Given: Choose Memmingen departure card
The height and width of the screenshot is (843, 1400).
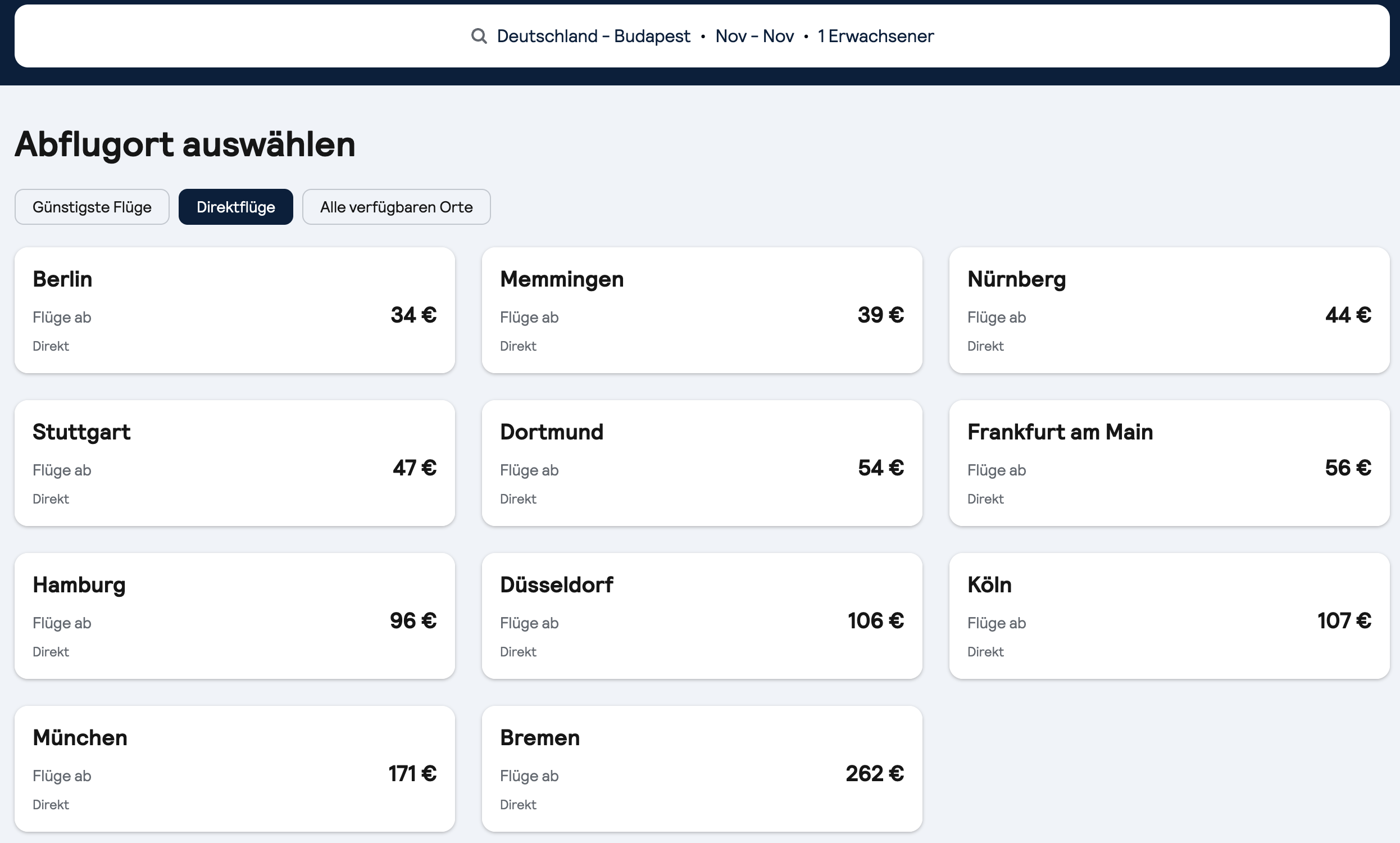Looking at the screenshot, I should coord(702,310).
